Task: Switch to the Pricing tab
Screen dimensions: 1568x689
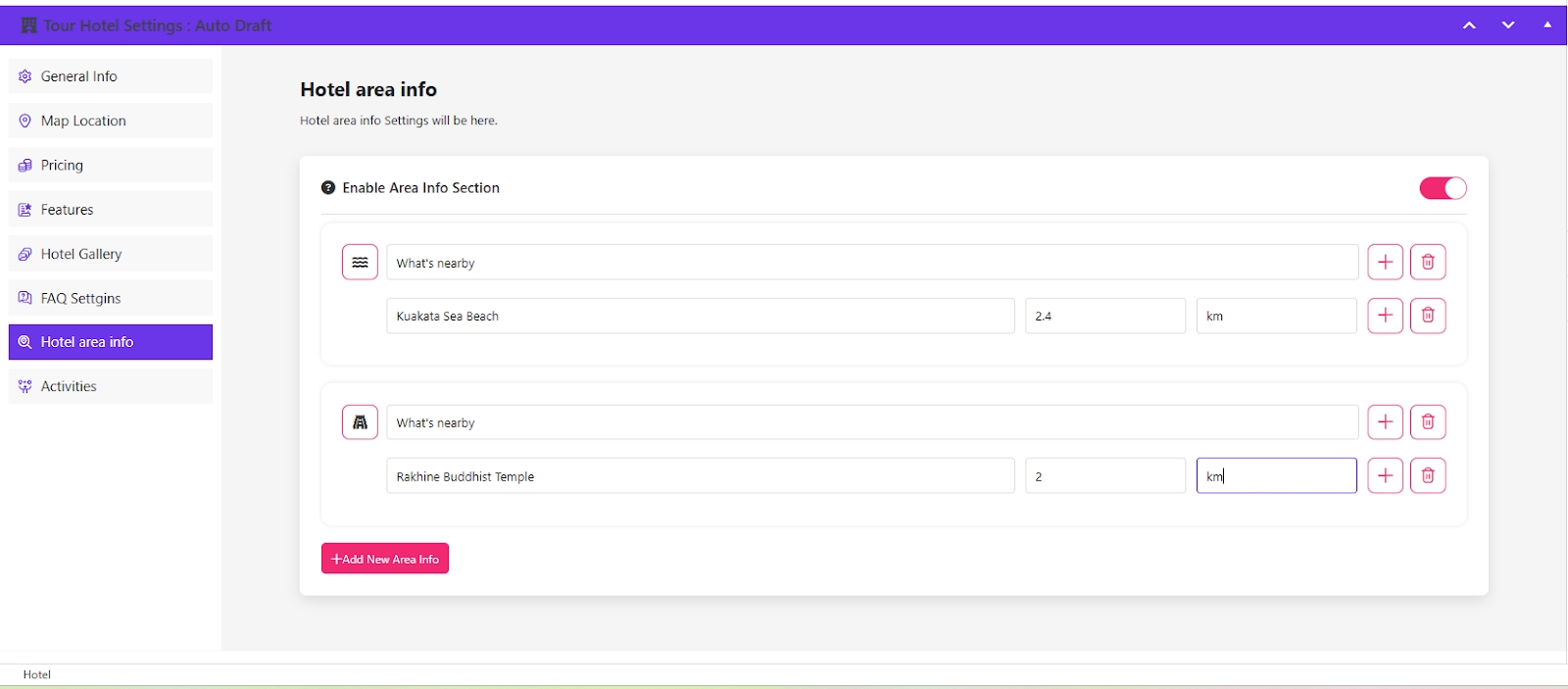Action: click(110, 165)
